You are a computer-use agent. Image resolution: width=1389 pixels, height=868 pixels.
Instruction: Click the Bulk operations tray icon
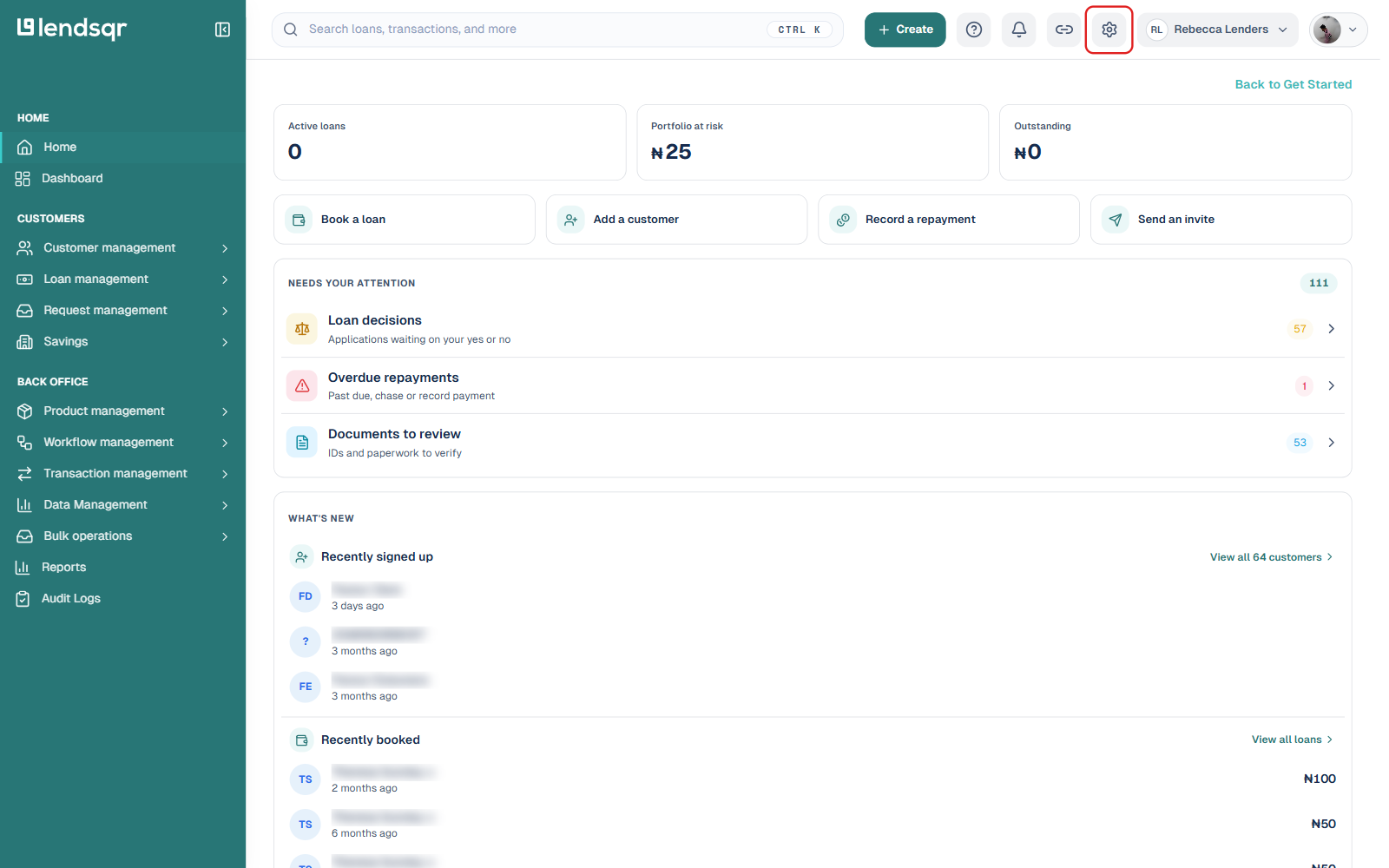[x=24, y=536]
